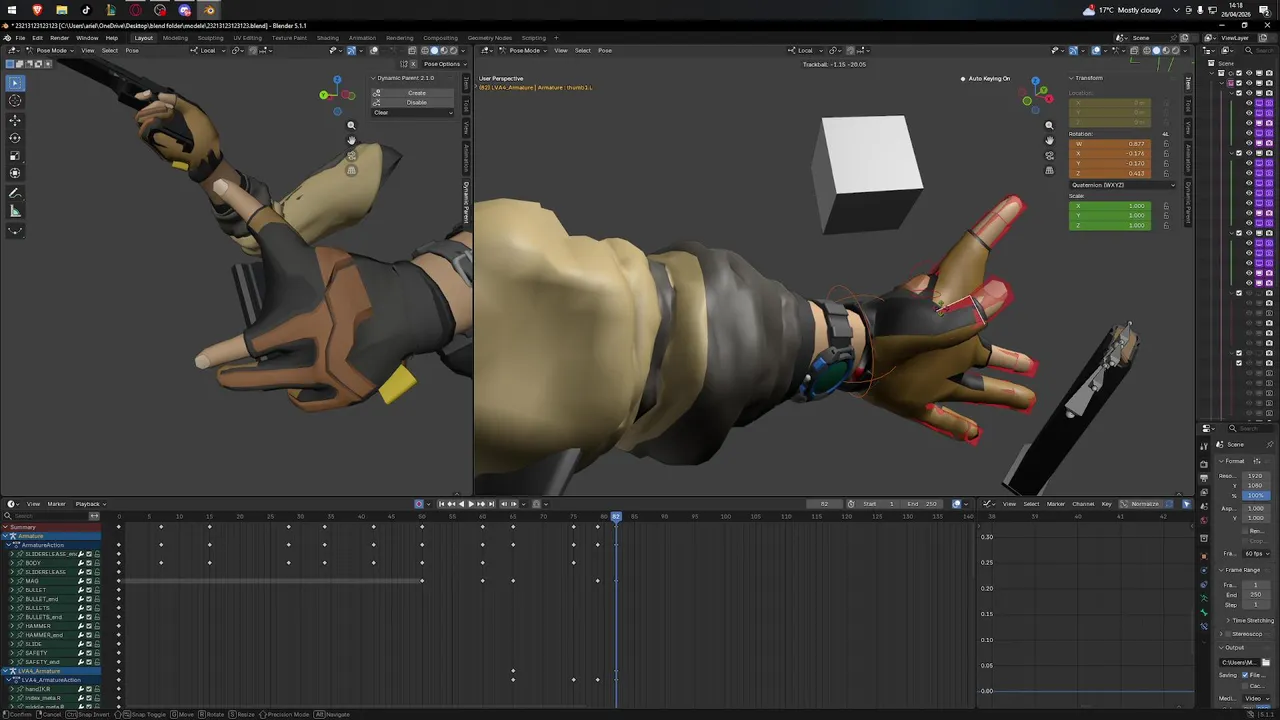
Task: Open the Windows Start menu
Action: point(12,10)
